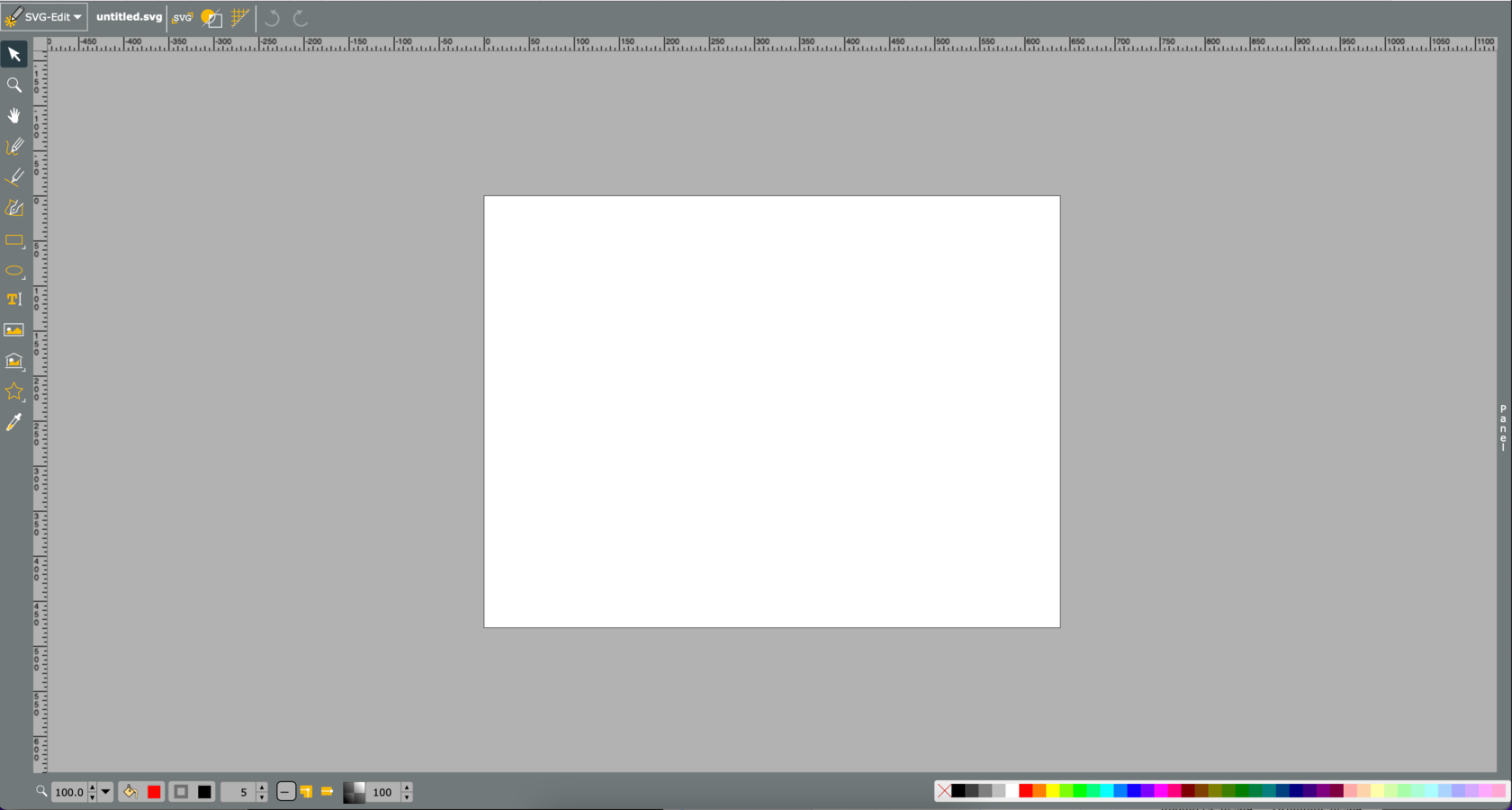
Task: Click the Undo button
Action: pyautogui.click(x=272, y=18)
